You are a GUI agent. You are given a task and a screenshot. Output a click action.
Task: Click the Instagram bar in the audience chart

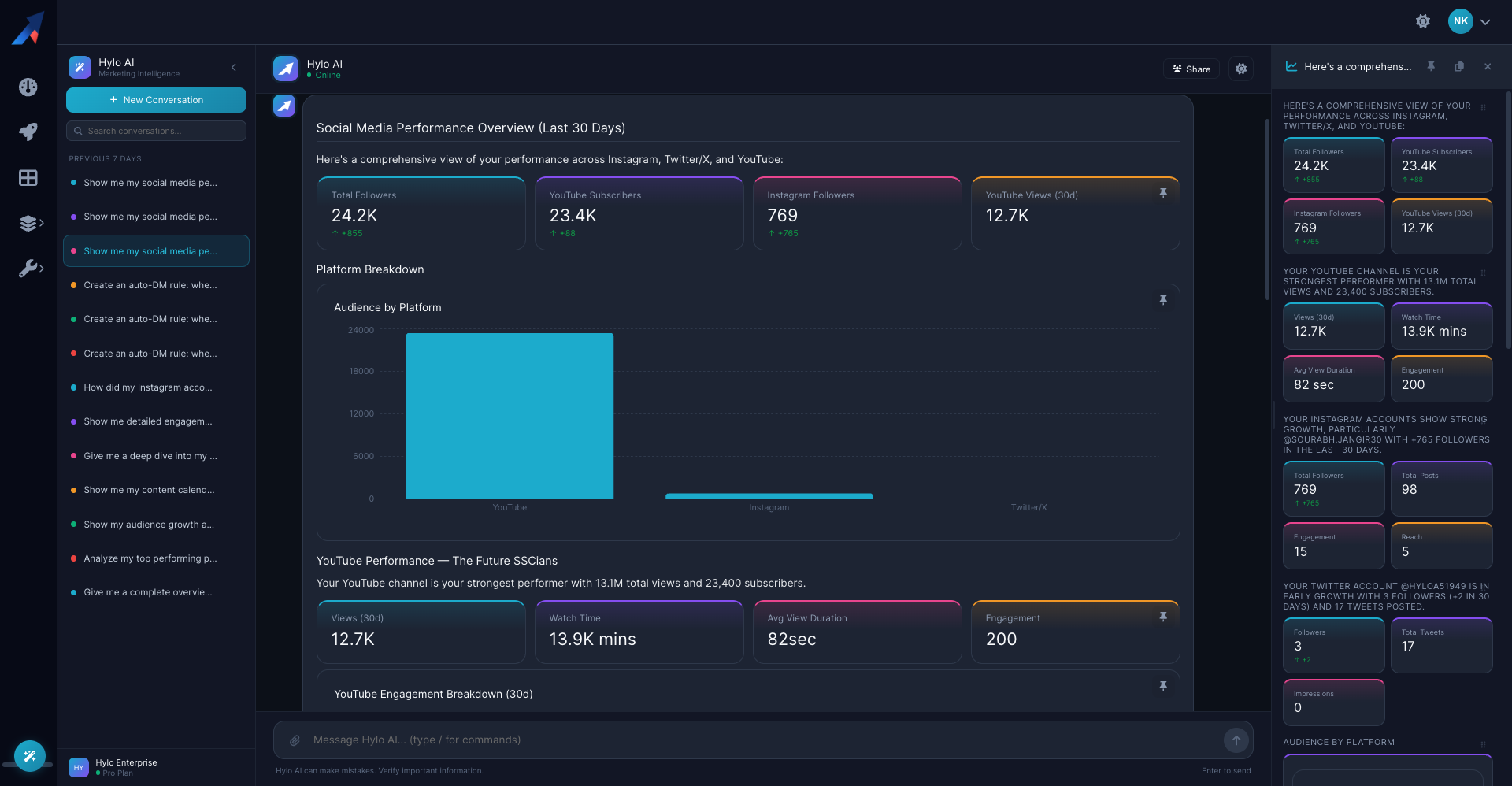click(x=769, y=496)
